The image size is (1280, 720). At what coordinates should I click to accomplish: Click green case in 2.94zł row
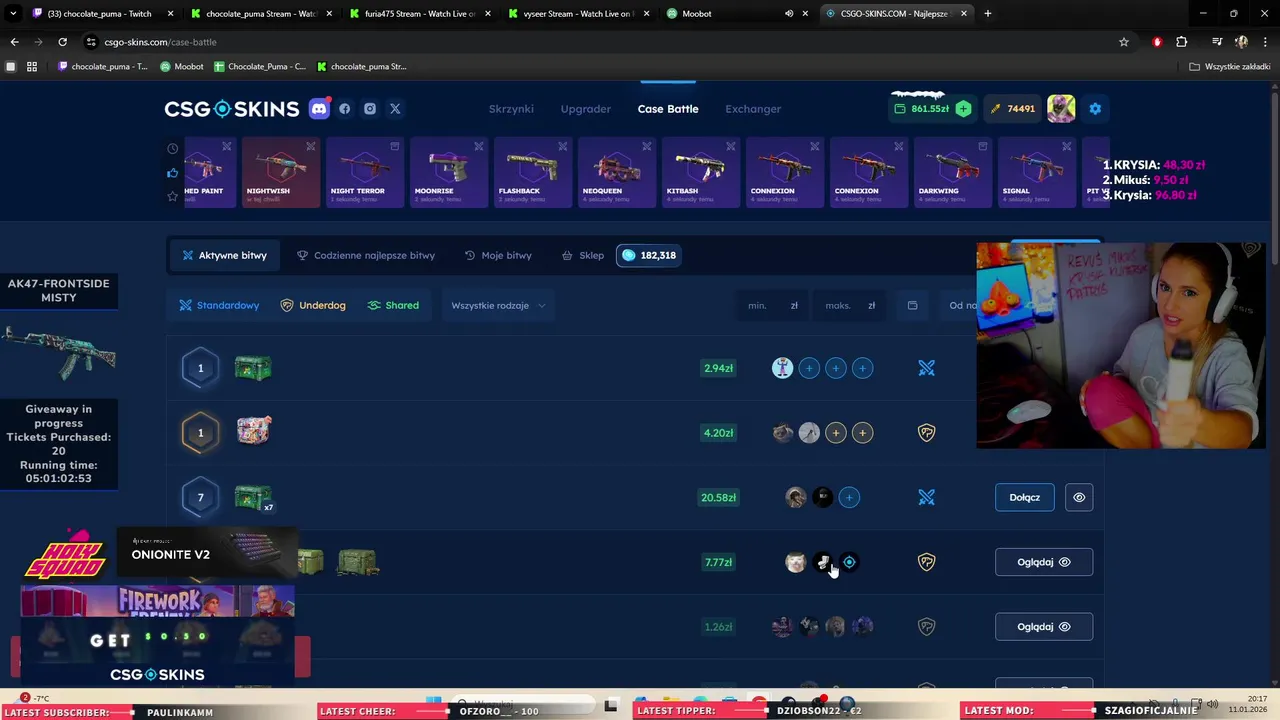pos(253,368)
